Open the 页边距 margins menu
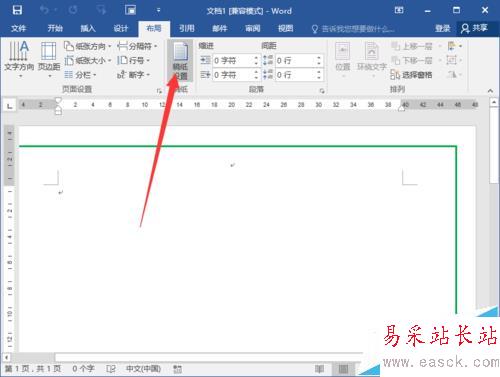The width and height of the screenshot is (500, 377). pyautogui.click(x=49, y=59)
